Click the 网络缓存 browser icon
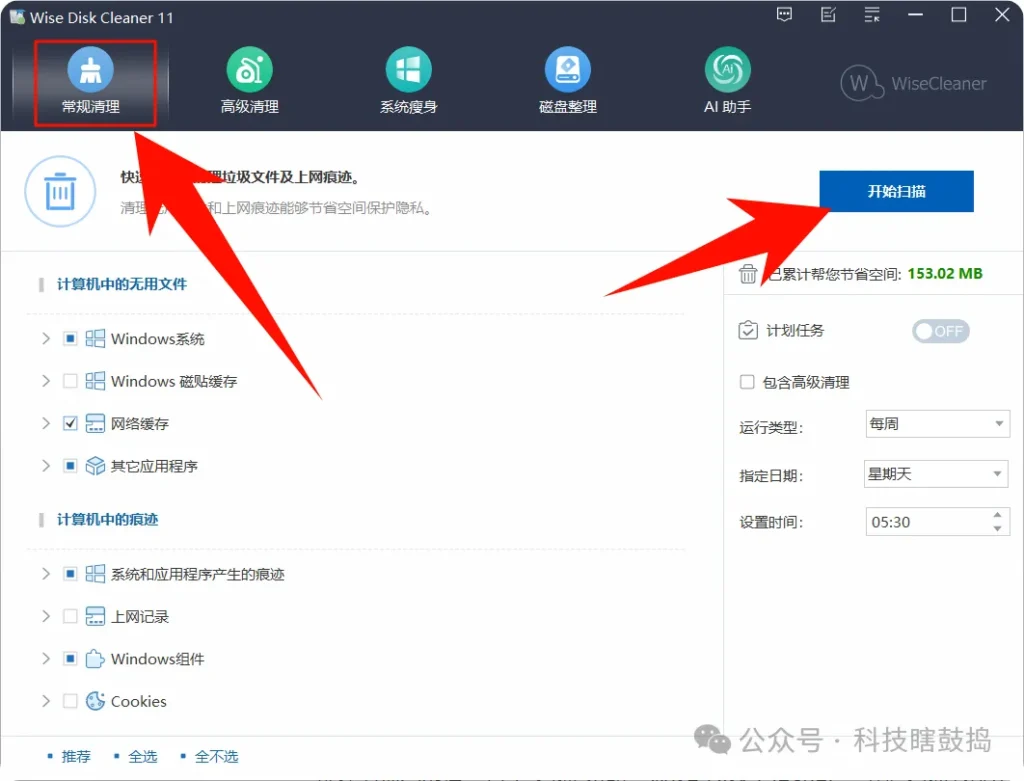 click(x=95, y=423)
